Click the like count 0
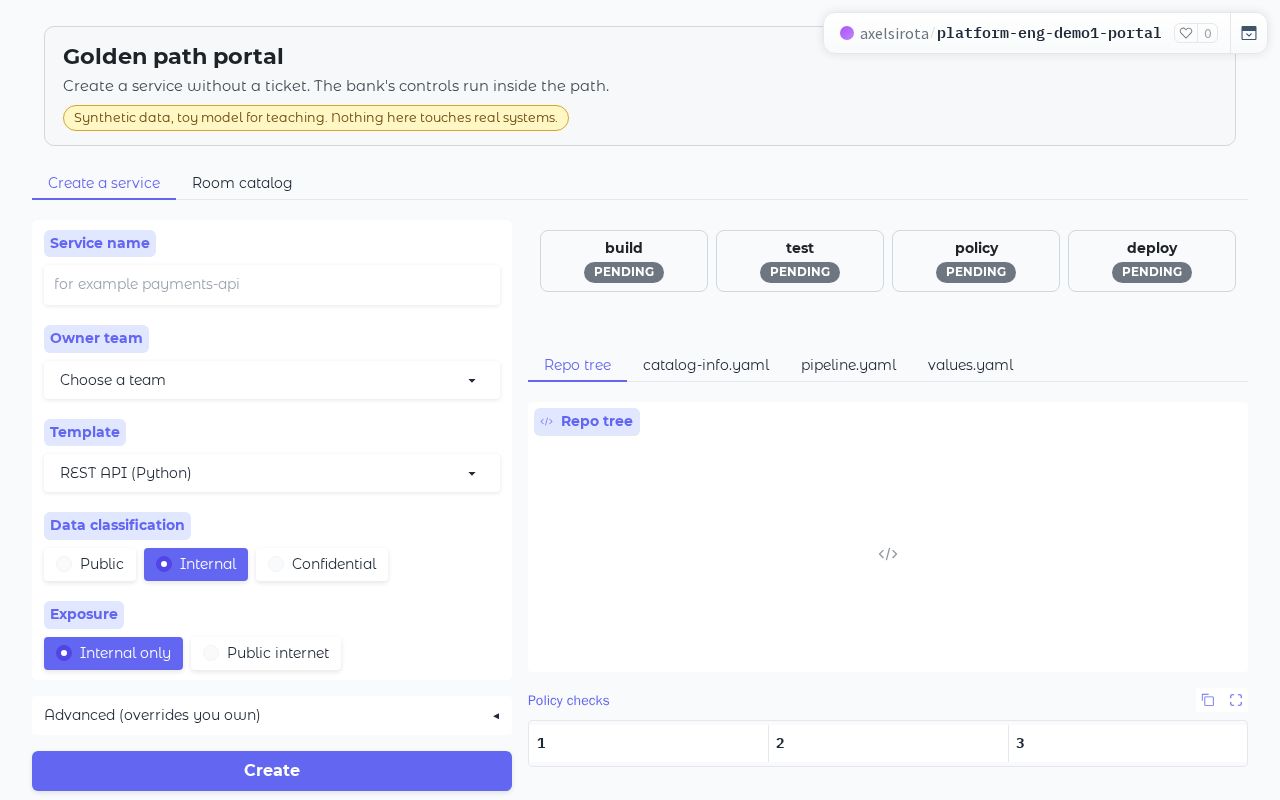Image resolution: width=1280 pixels, height=800 pixels. click(1208, 33)
